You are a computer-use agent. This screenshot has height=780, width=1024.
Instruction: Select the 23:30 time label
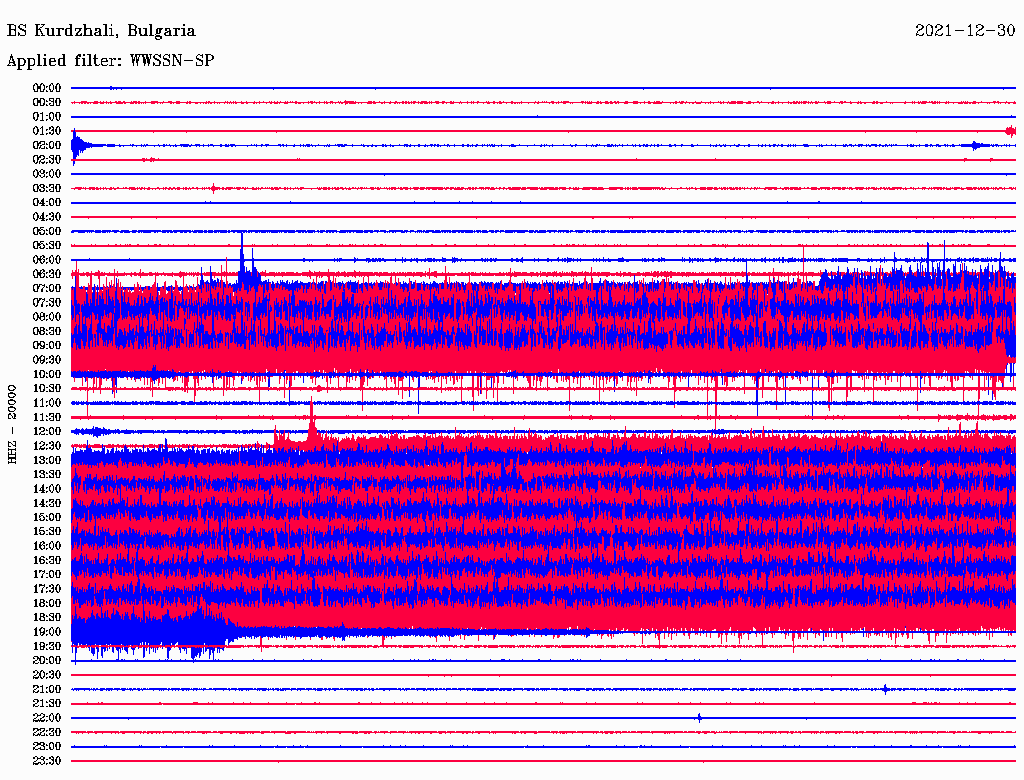tap(47, 761)
